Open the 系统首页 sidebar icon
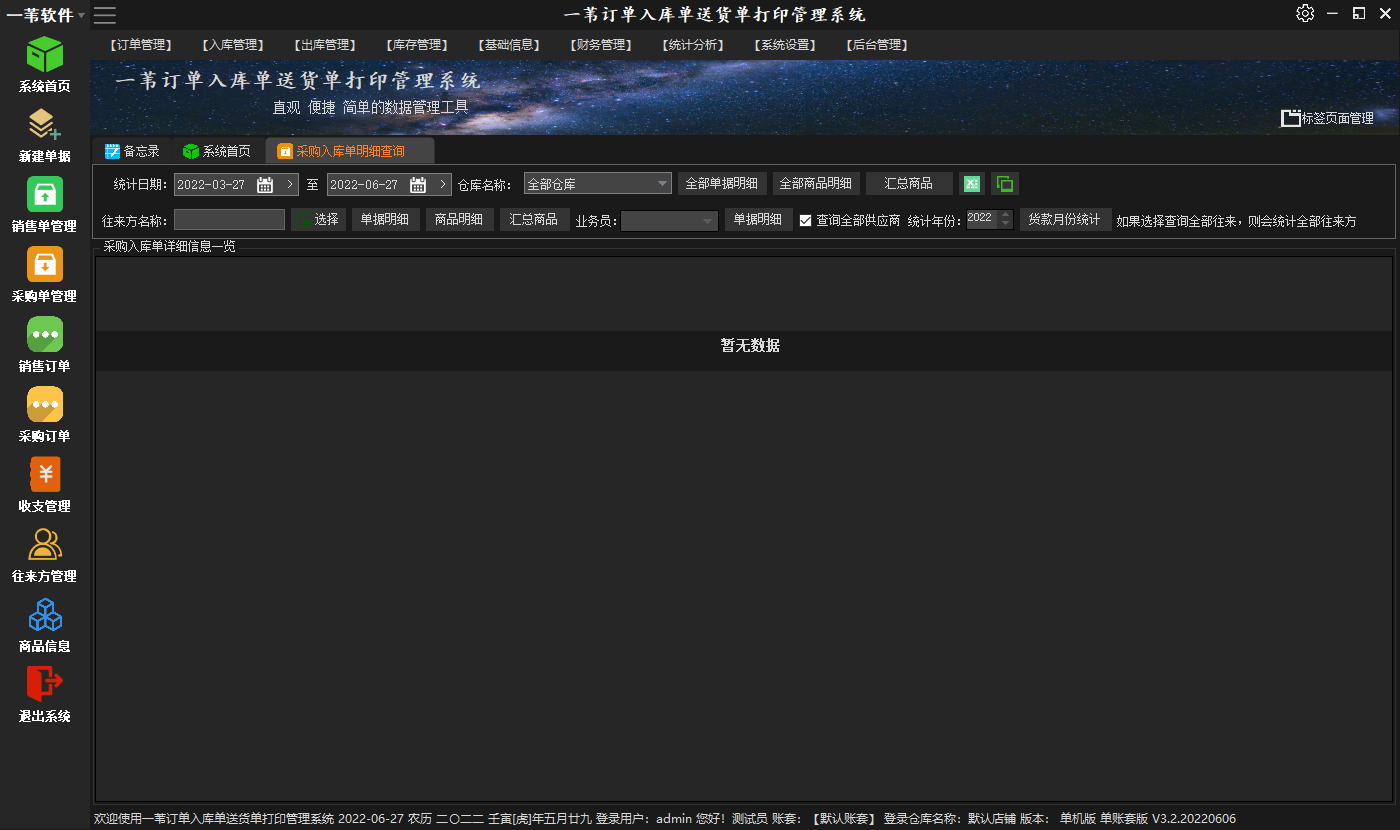 pos(45,55)
